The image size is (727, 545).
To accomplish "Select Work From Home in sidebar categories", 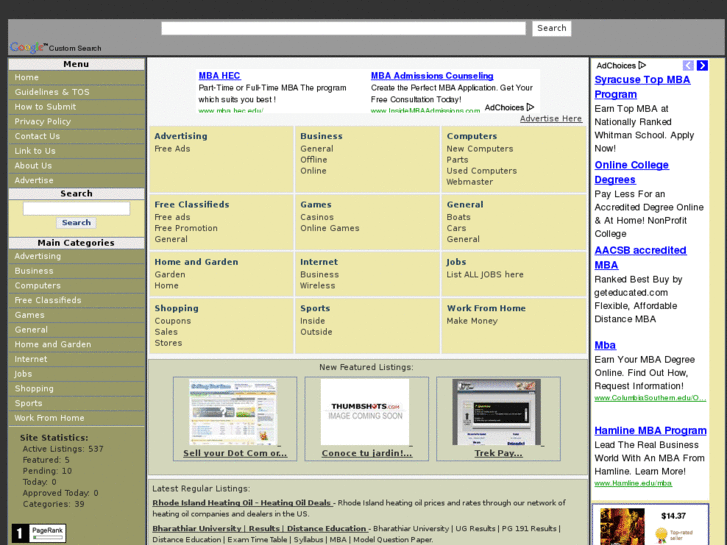I will 77,418.
